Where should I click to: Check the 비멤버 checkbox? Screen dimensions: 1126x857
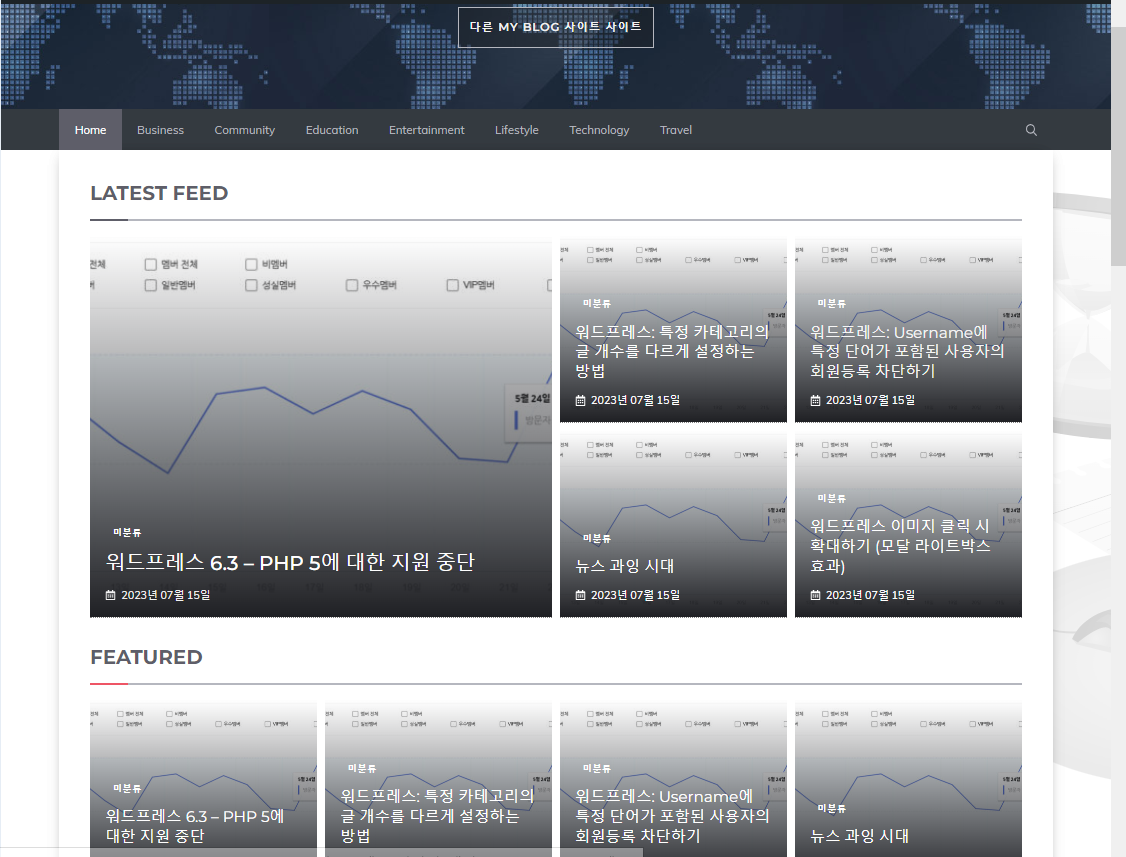[250, 264]
